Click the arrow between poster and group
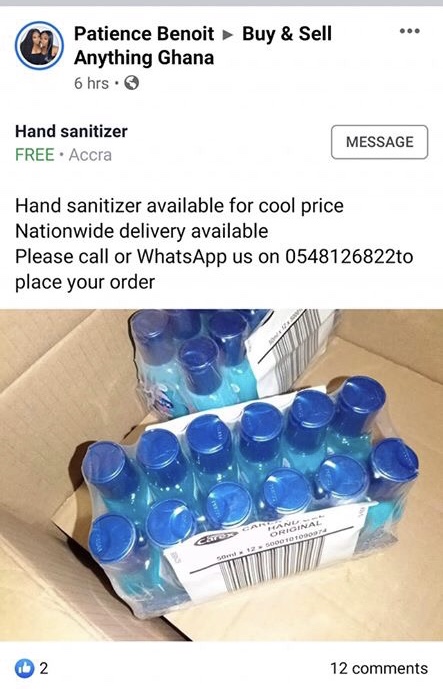This screenshot has height=689, width=443. [x=228, y=34]
